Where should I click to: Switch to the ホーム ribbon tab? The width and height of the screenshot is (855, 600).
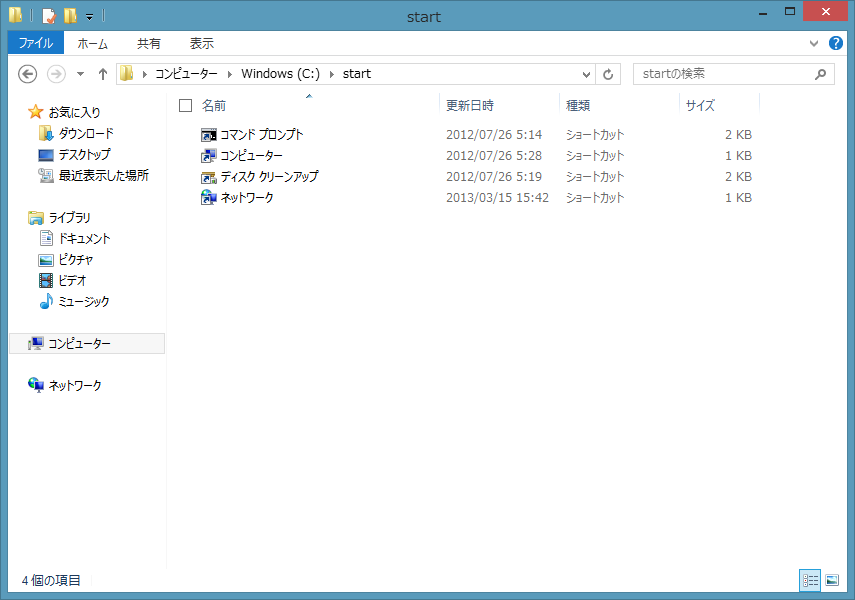92,44
